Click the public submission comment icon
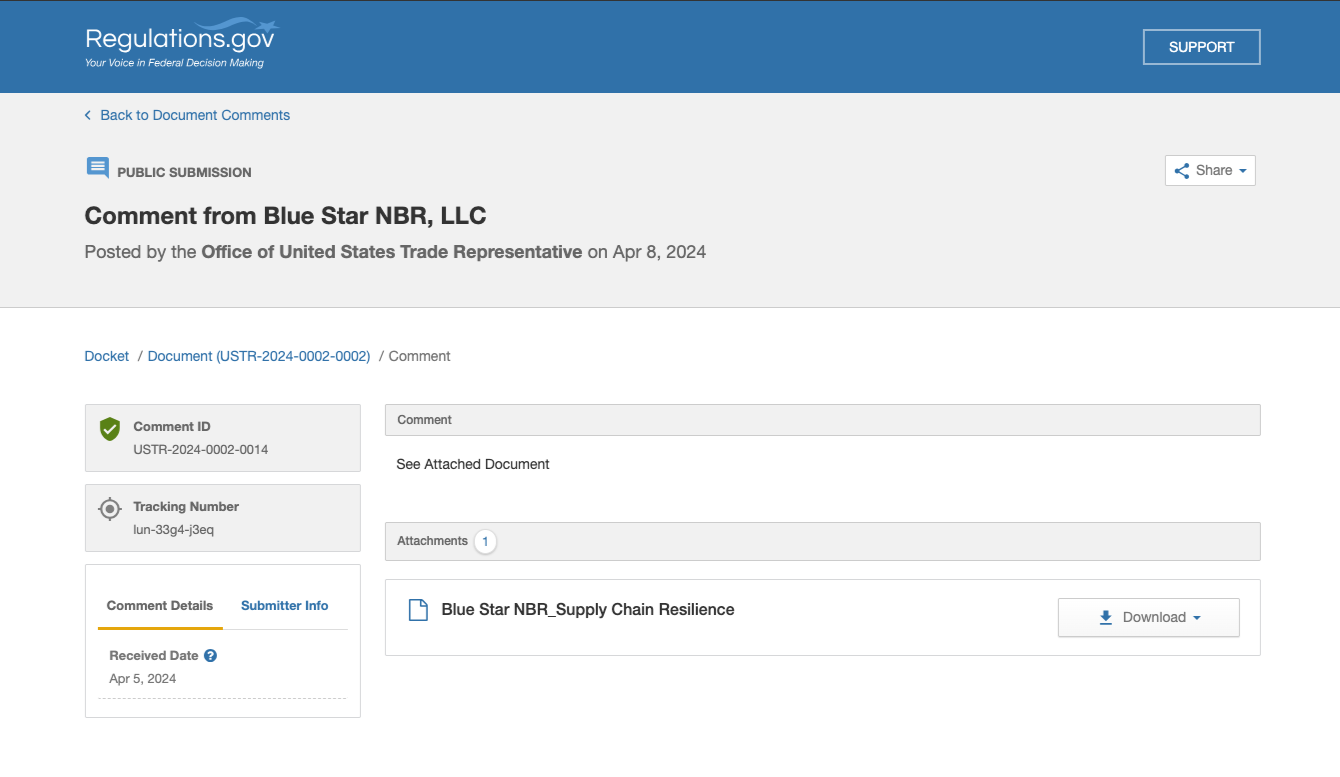The height and width of the screenshot is (777, 1340). click(x=97, y=168)
